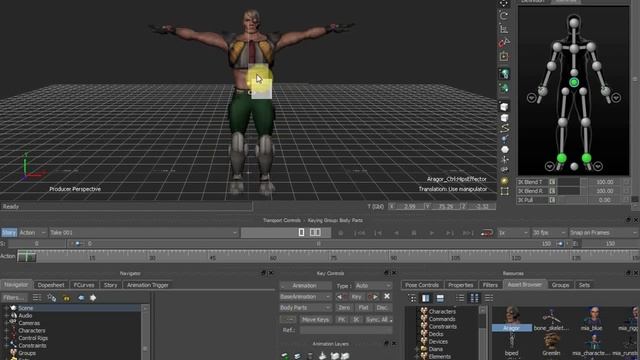Click the Move Keys button
This screenshot has width=640, height=360.
point(316,319)
